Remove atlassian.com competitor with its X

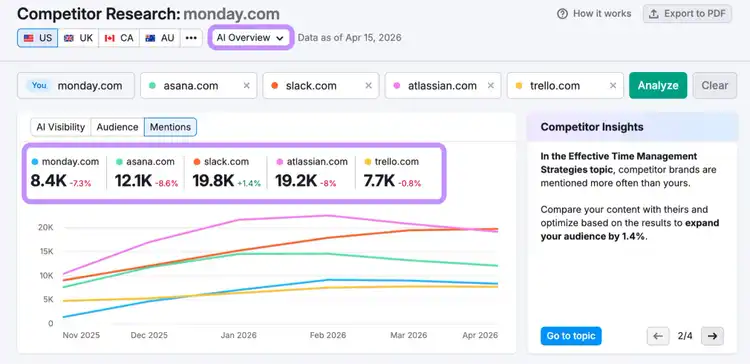pyautogui.click(x=491, y=86)
